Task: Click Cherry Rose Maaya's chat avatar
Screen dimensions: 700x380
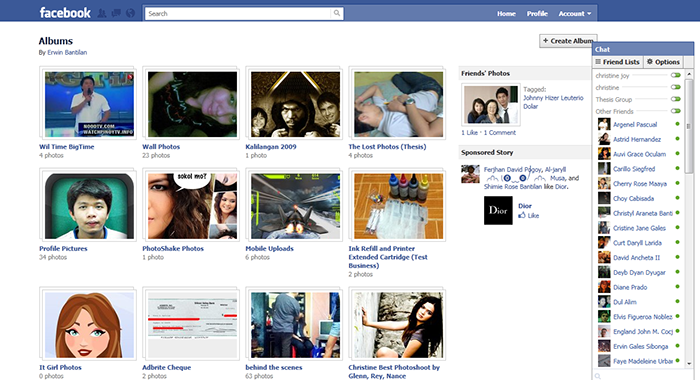Action: (604, 183)
